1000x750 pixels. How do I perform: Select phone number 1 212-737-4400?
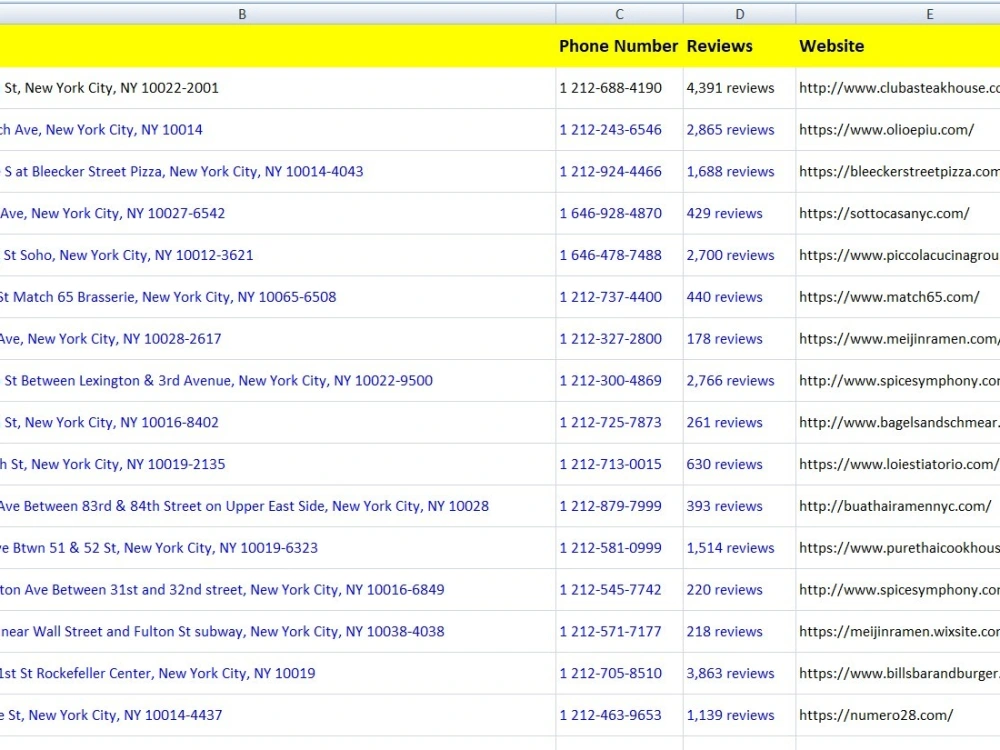coord(610,297)
